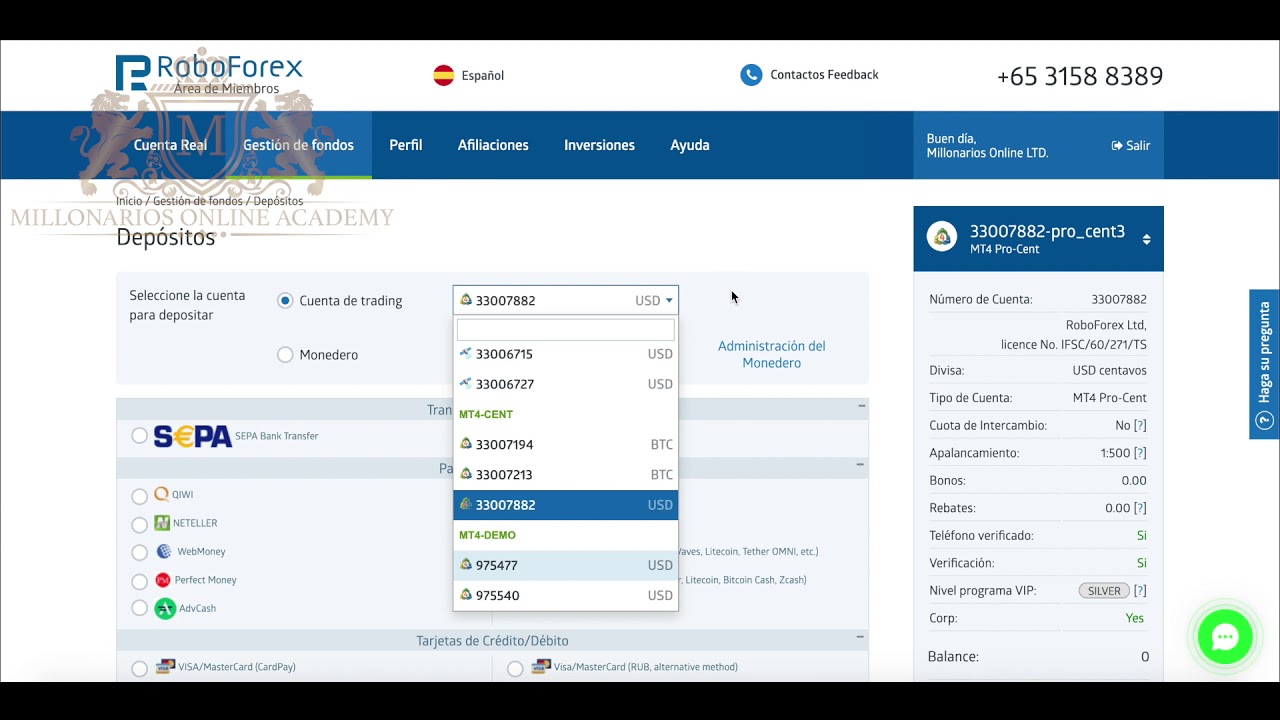Select WebMoney payment radio button
Image resolution: width=1280 pixels, height=720 pixels.
coord(139,552)
